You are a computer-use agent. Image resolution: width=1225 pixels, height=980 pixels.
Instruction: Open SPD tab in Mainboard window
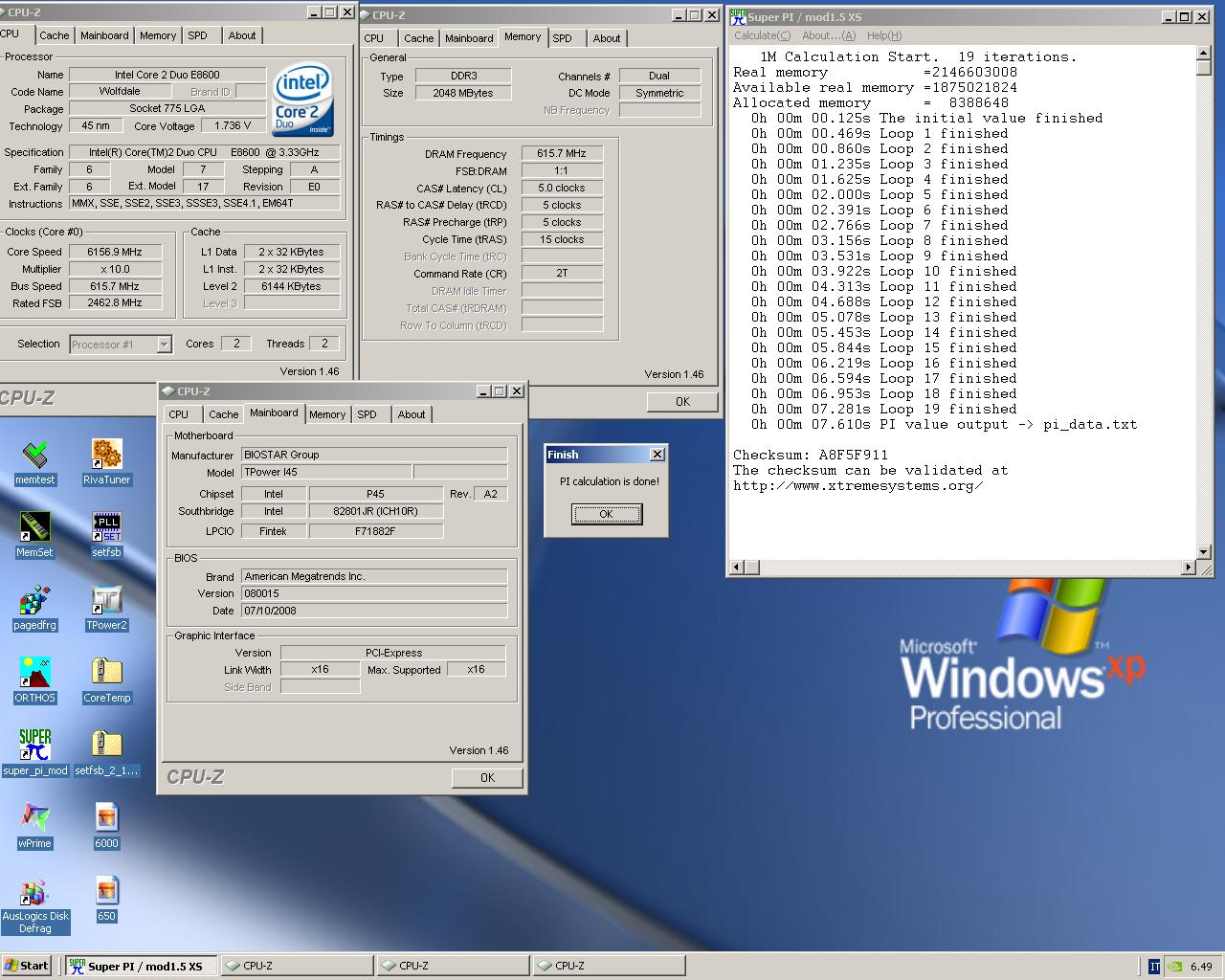(x=367, y=414)
